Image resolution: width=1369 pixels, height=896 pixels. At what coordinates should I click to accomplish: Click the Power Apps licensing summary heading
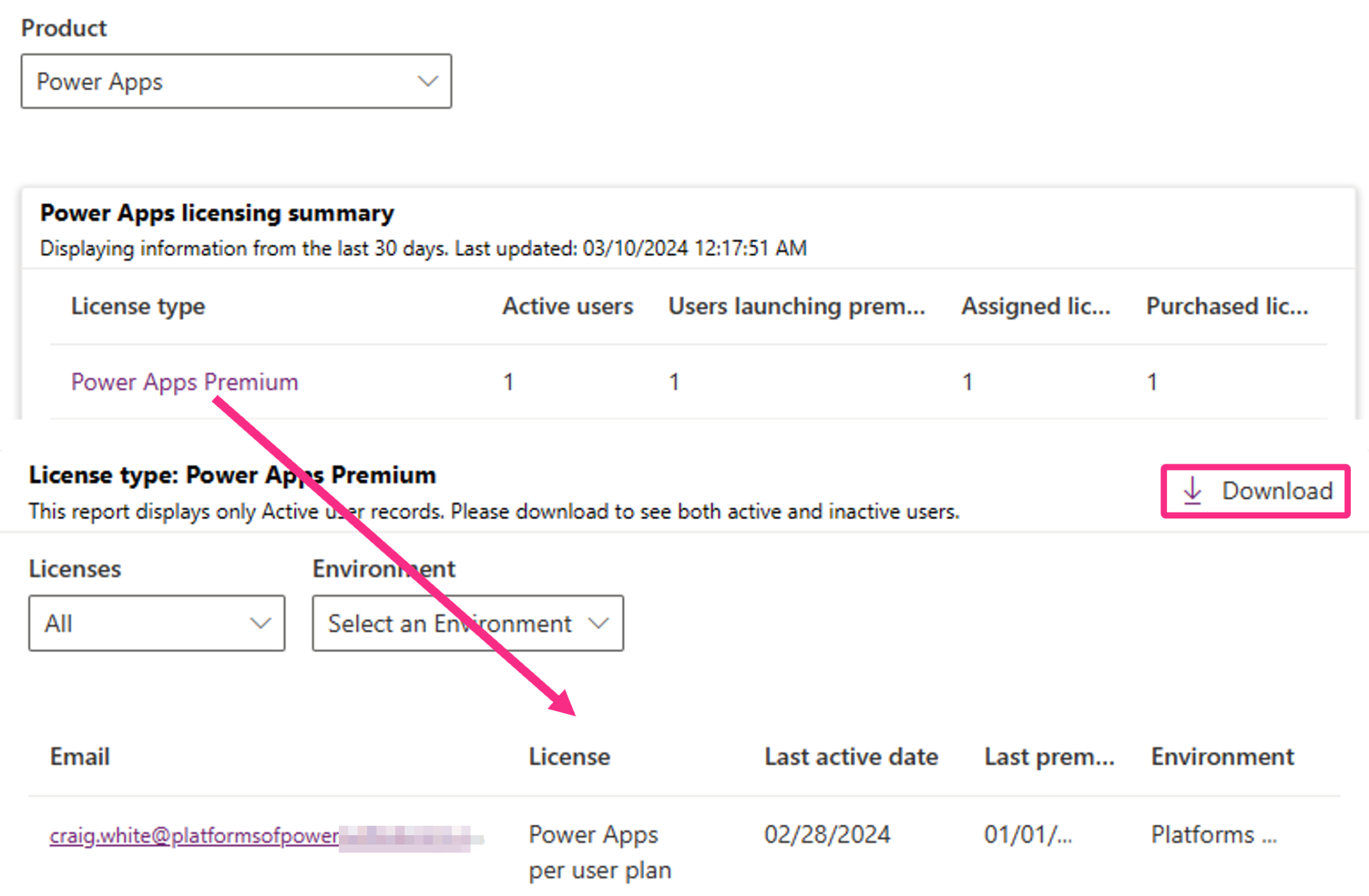(x=217, y=212)
